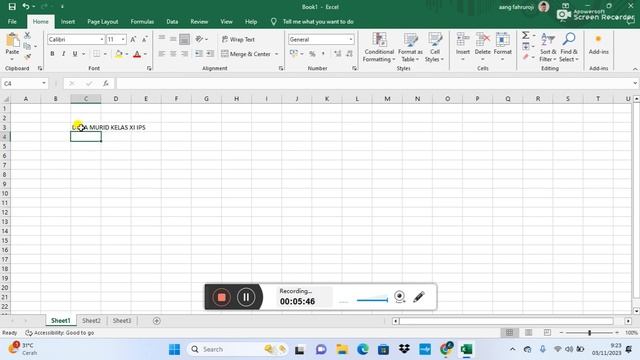Toggle Middle Align
640x360 pixels.
173,39
